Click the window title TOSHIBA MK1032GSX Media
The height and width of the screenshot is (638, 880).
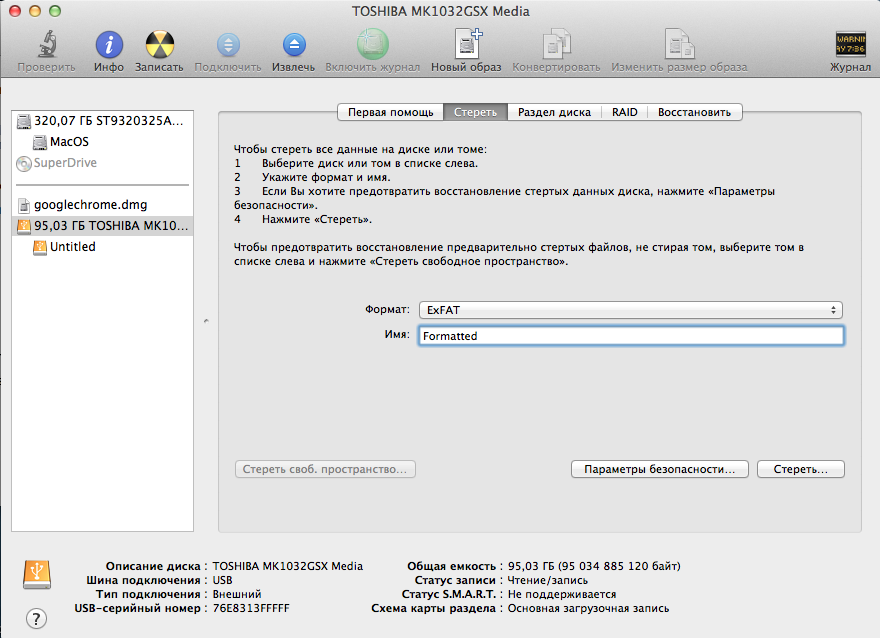[x=441, y=11]
